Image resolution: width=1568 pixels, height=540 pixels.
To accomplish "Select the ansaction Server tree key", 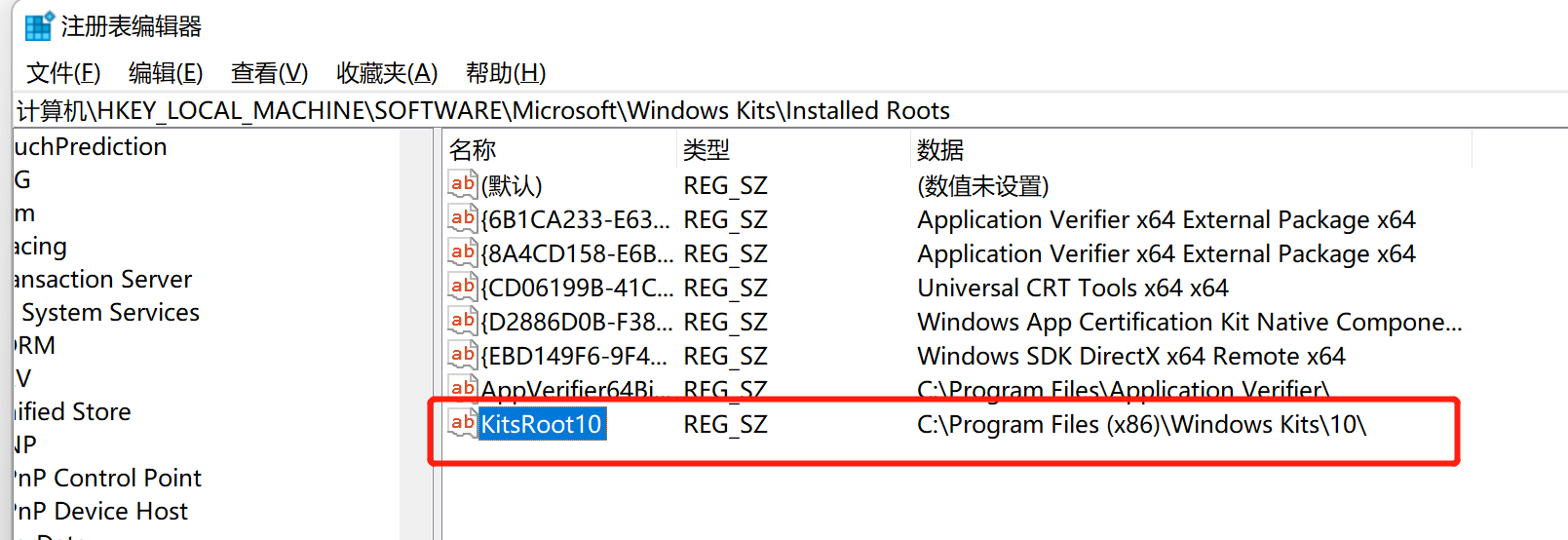I will tap(103, 279).
